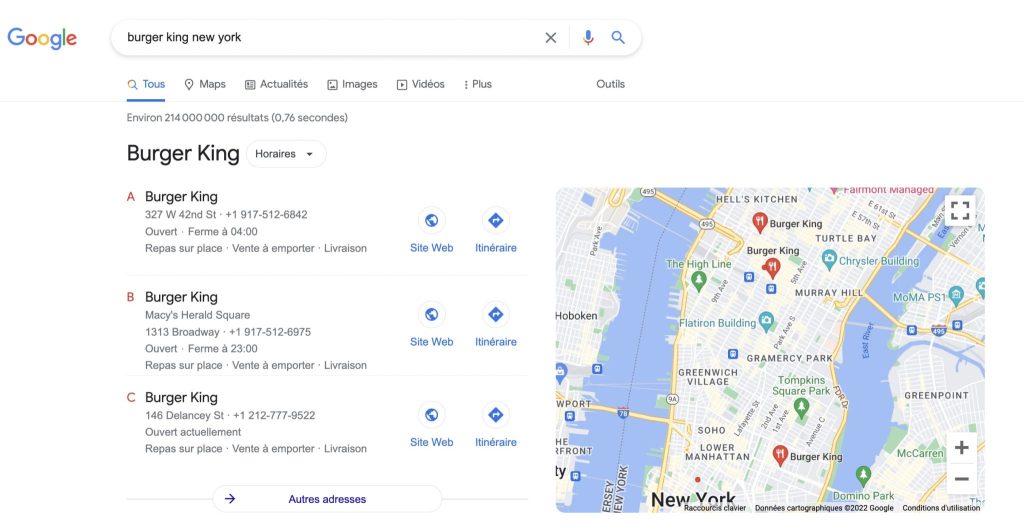The image size is (1024, 531).
Task: Zoom out on the map with minus
Action: 961,479
